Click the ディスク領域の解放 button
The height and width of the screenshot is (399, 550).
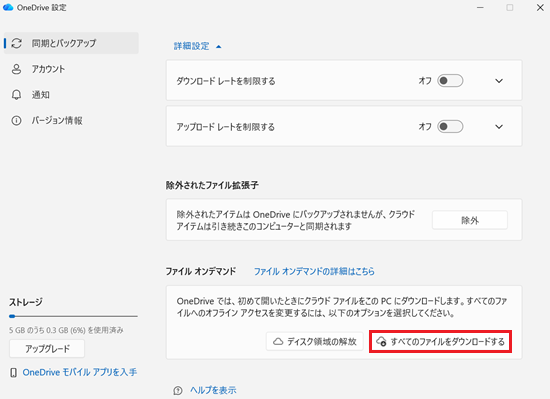click(x=315, y=341)
